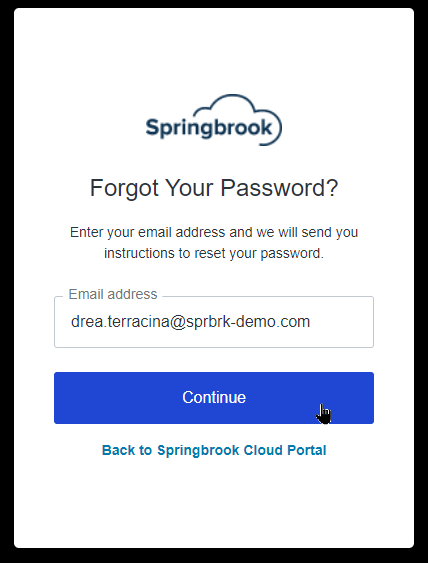Go back to Springbrook Cloud Portal
Image resolution: width=428 pixels, height=563 pixels.
point(214,450)
